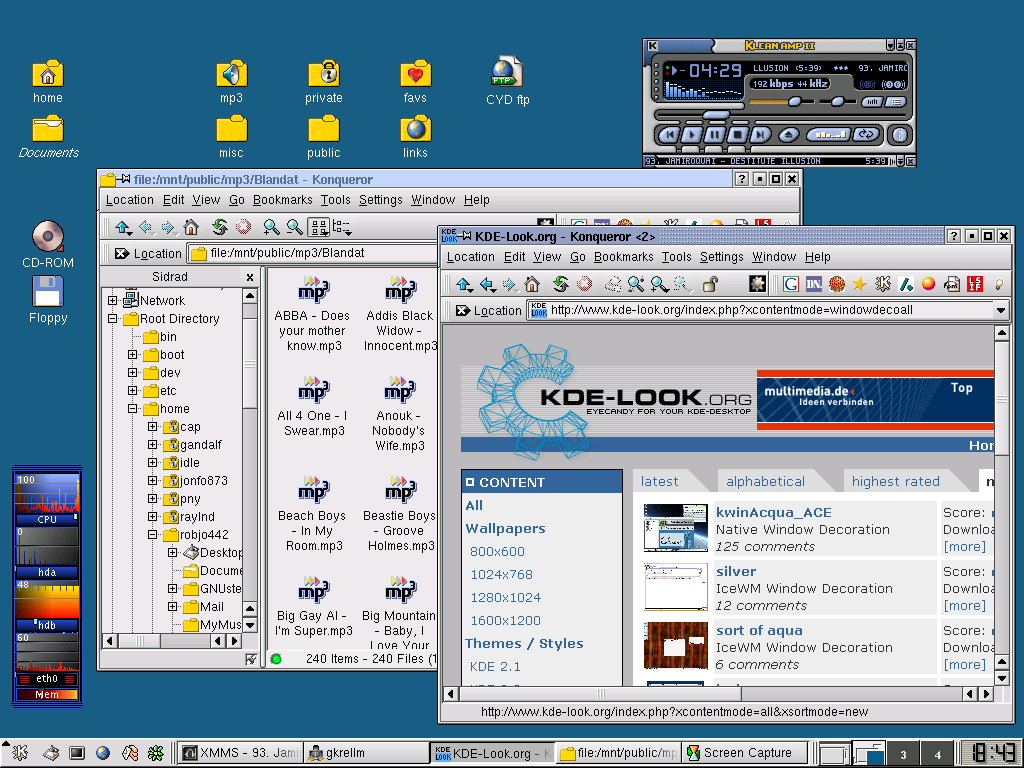Click the Home icon in KDE-Look Konqueror toolbar
The height and width of the screenshot is (768, 1024).
(532, 284)
